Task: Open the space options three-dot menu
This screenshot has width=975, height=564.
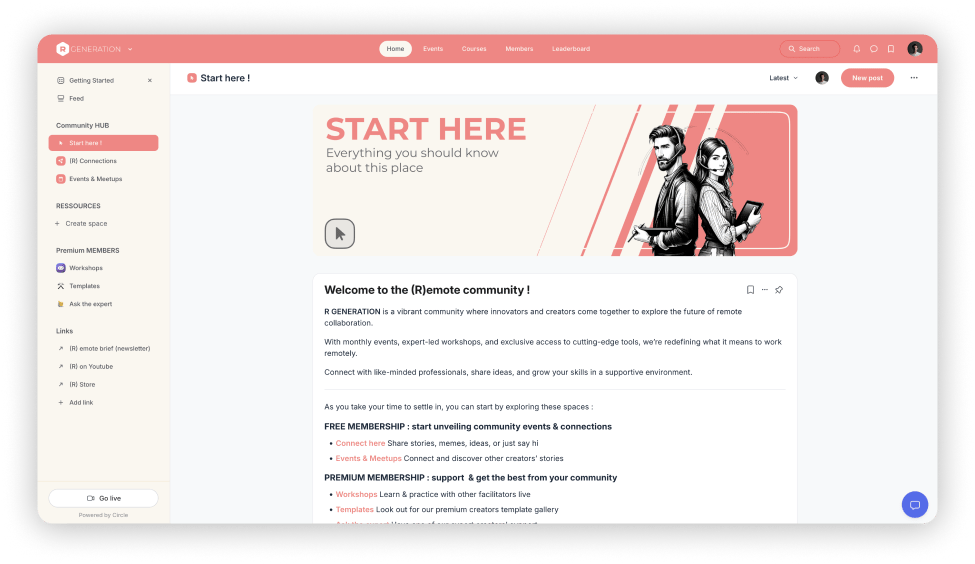Action: [x=914, y=78]
